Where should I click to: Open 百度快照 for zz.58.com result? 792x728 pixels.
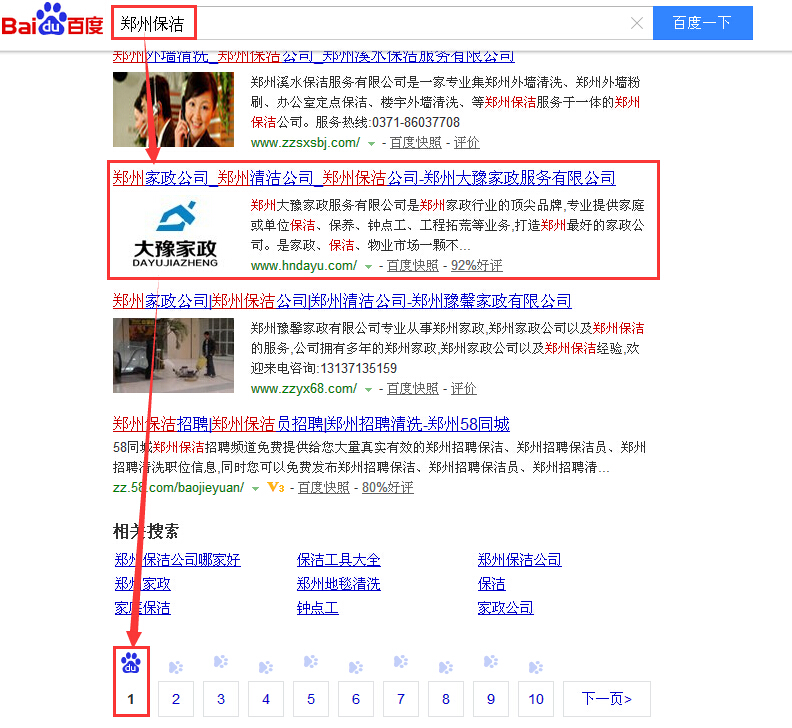click(x=324, y=488)
